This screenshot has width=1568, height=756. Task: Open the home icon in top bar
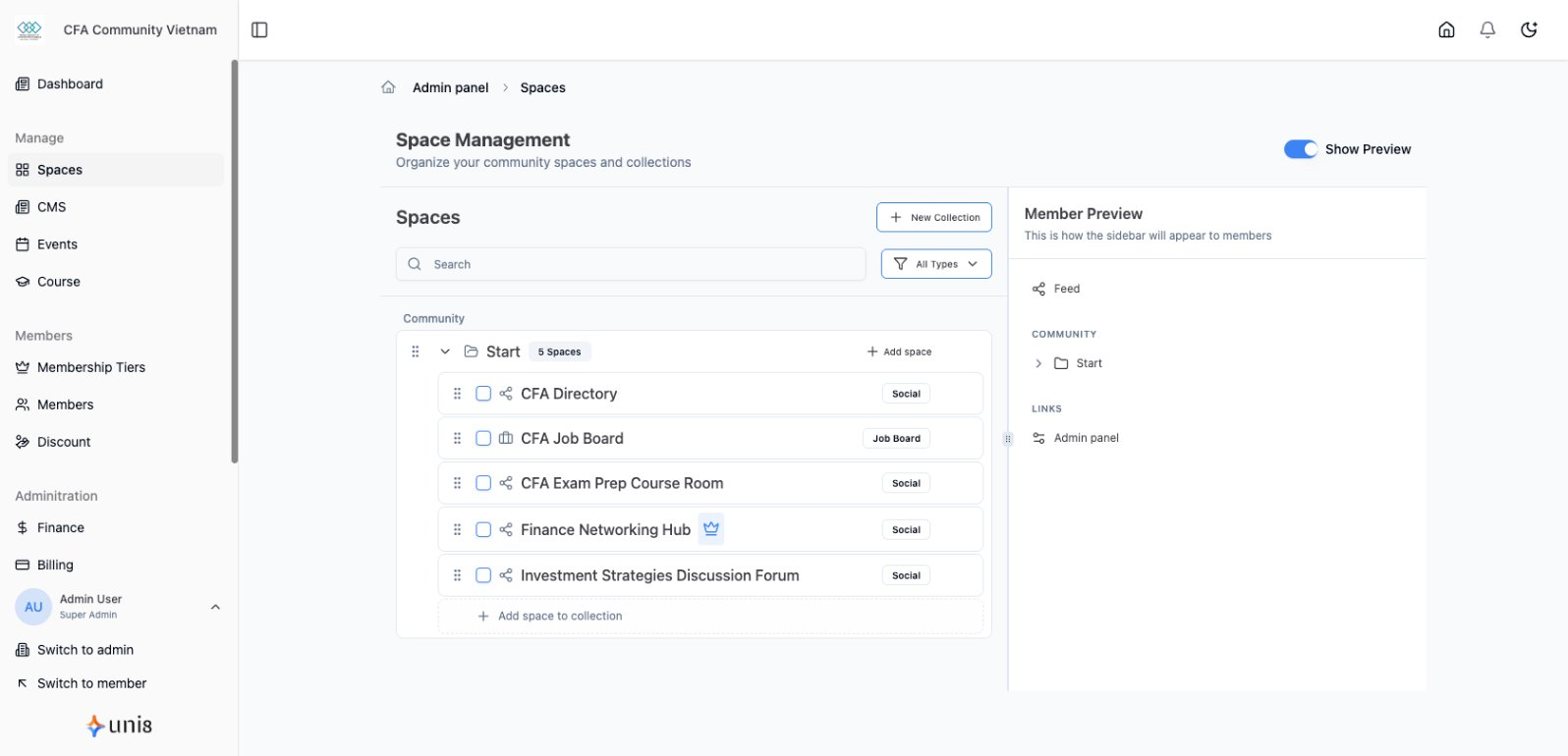pyautogui.click(x=1446, y=29)
